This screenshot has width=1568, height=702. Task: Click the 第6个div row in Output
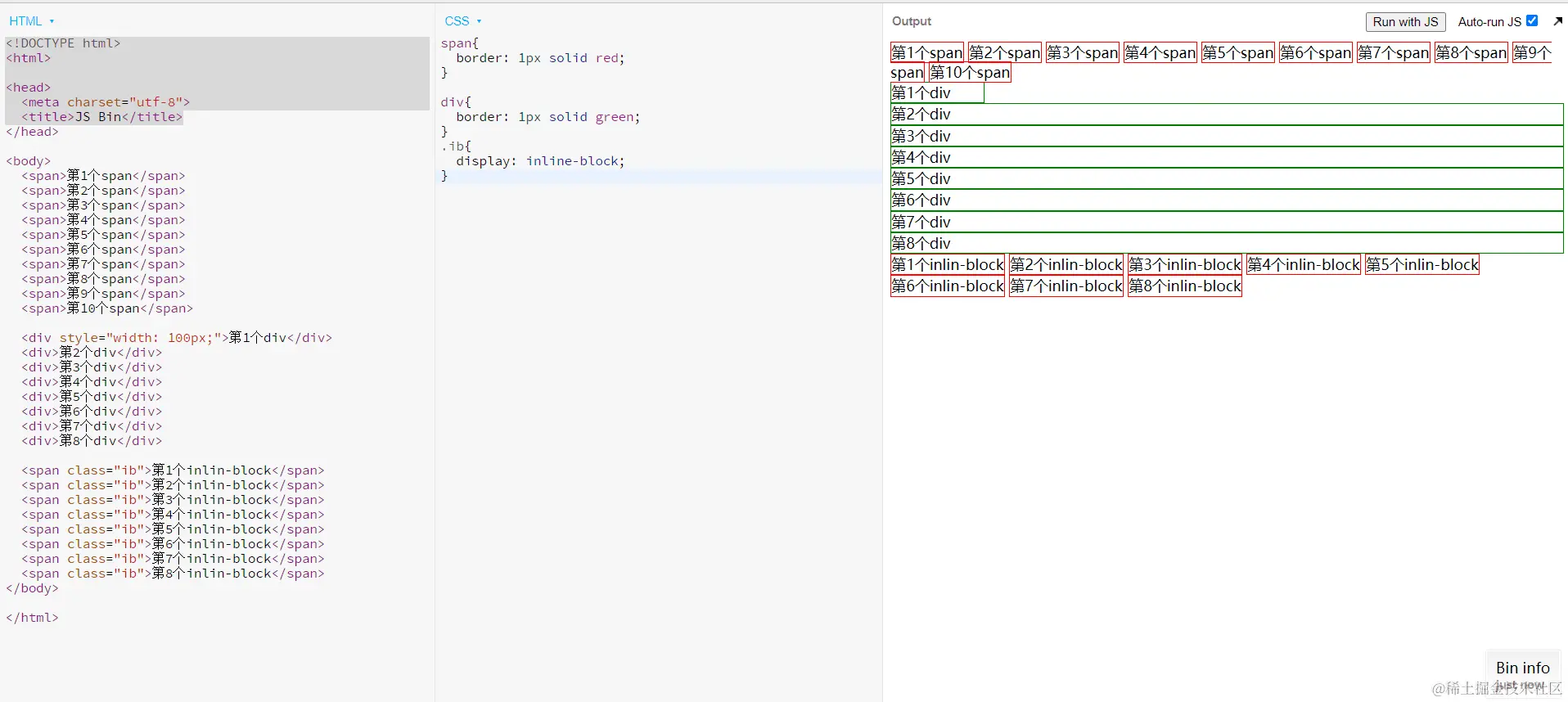click(x=1227, y=200)
